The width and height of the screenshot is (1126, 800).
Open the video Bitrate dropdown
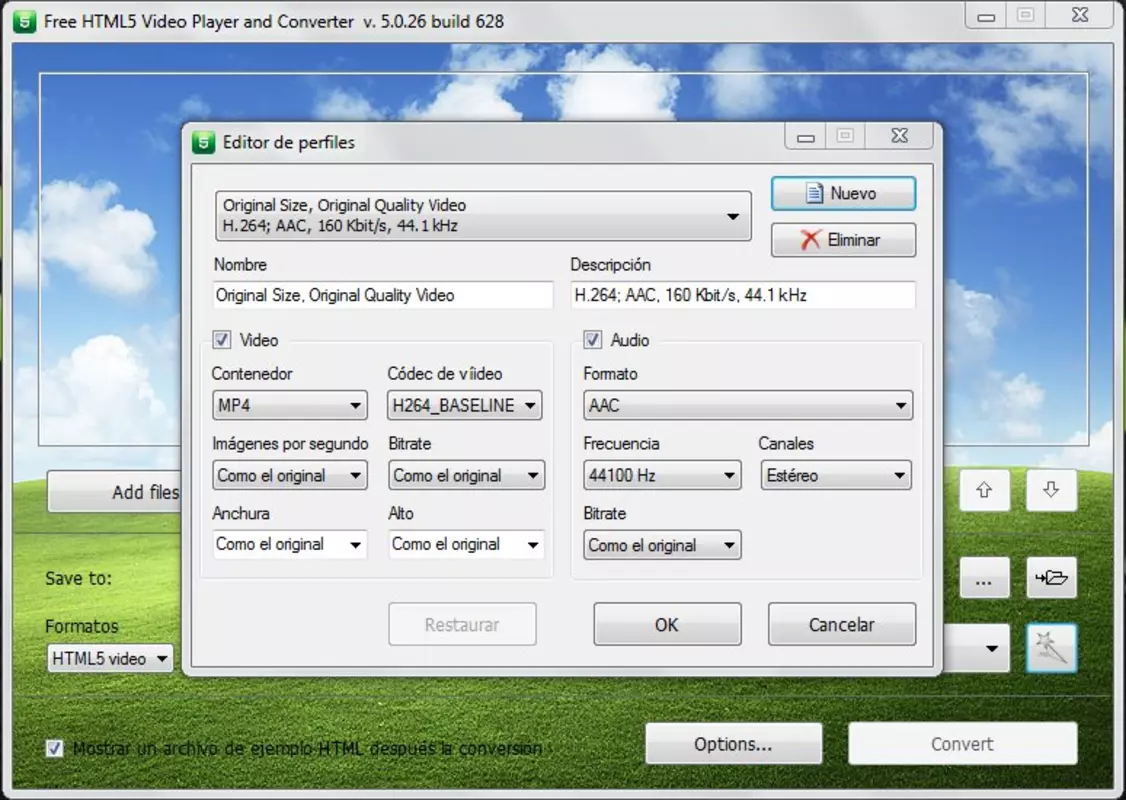tap(466, 475)
